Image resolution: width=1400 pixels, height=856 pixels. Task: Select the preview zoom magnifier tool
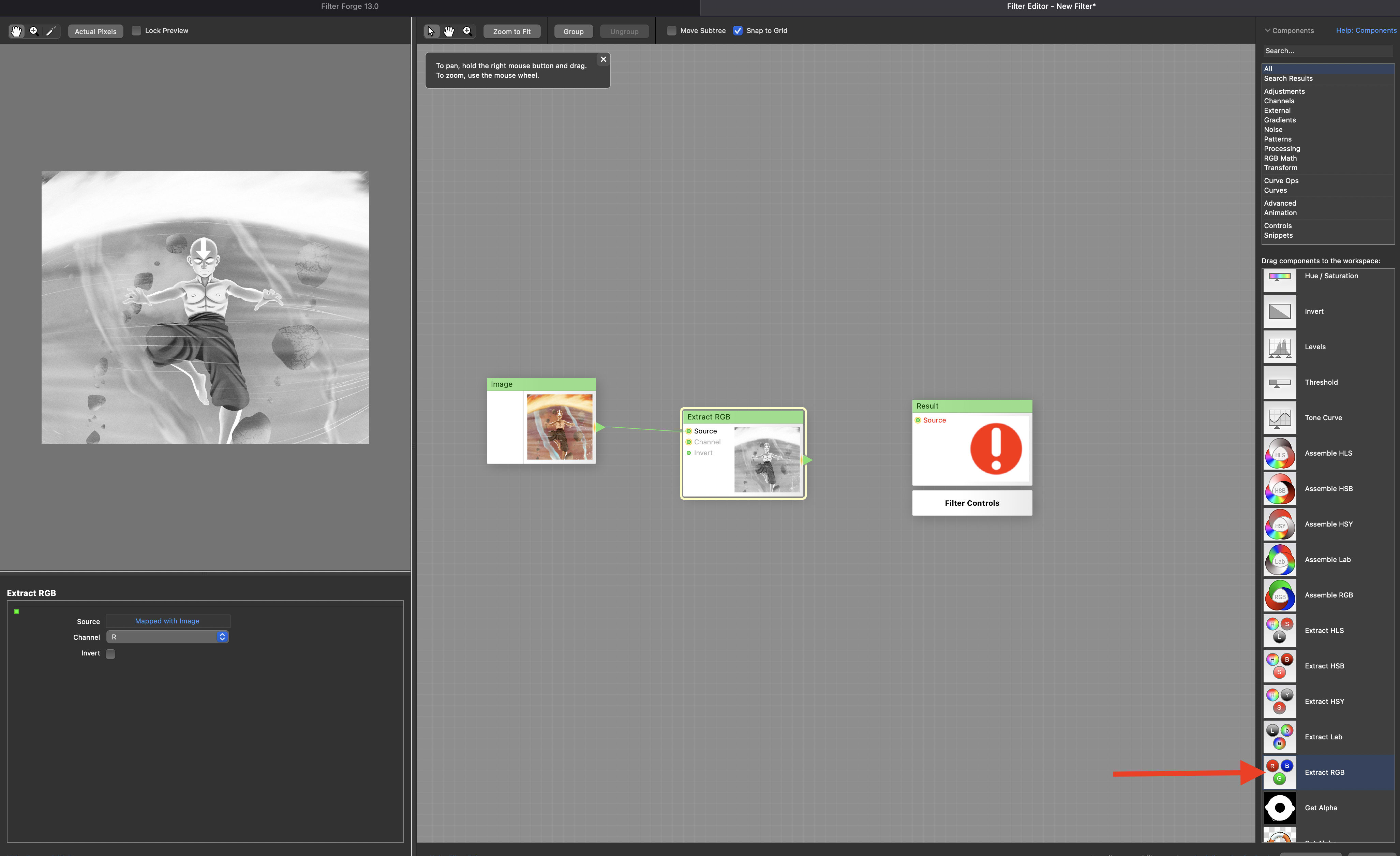(x=34, y=31)
